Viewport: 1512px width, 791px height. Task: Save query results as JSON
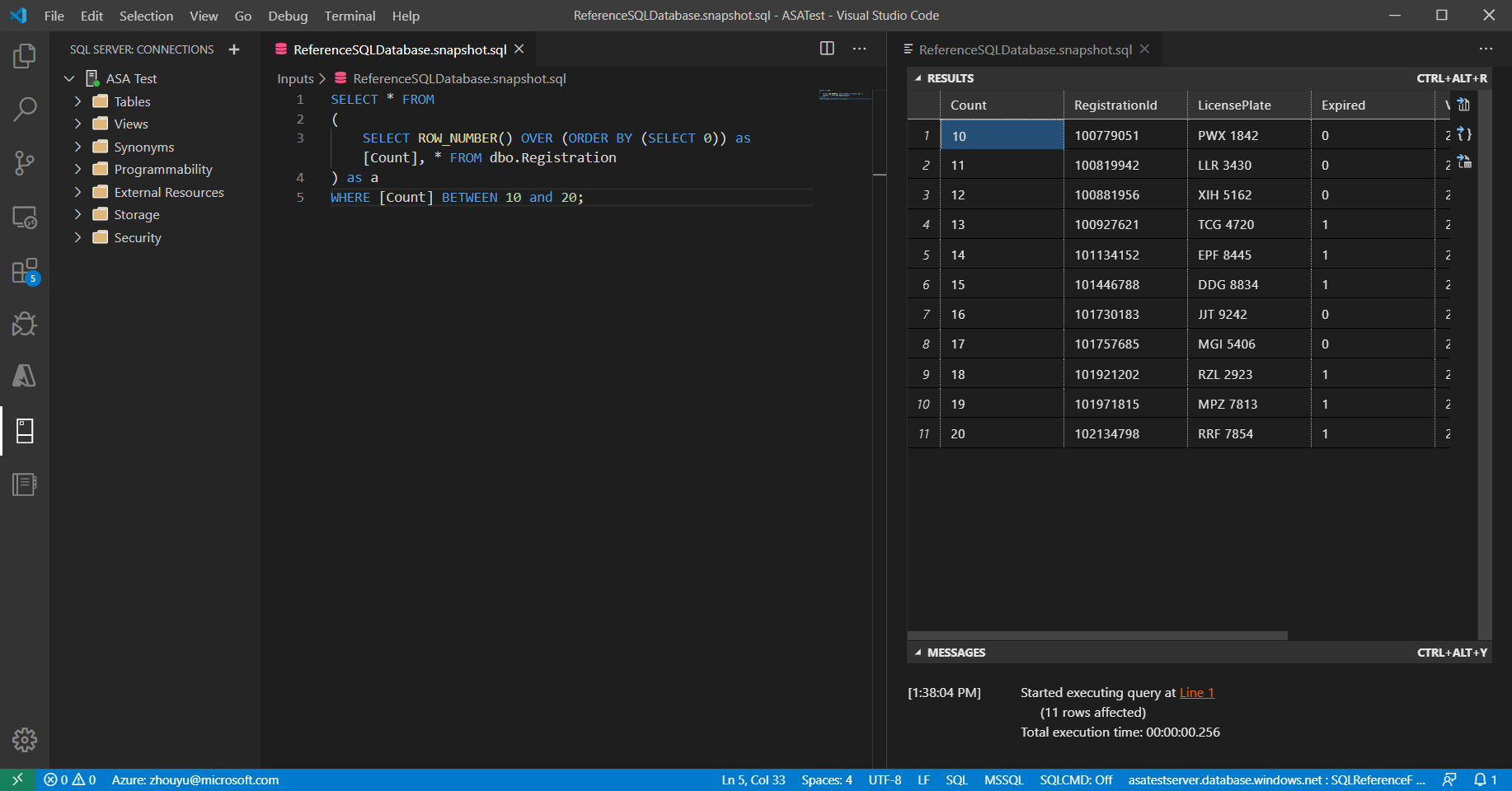(x=1463, y=133)
